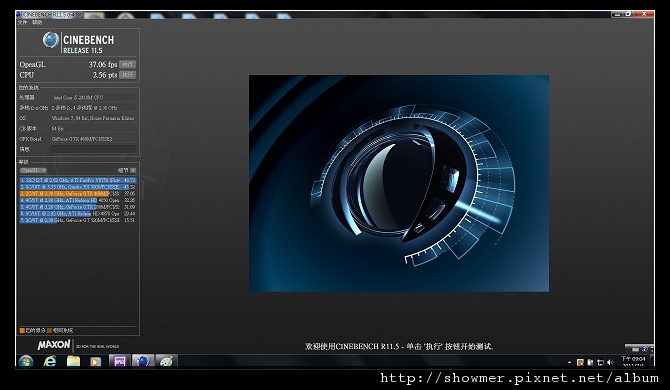The height and width of the screenshot is (390, 670).
Task: Click the orange 'your score' legend swatch
Action: [x=22, y=330]
